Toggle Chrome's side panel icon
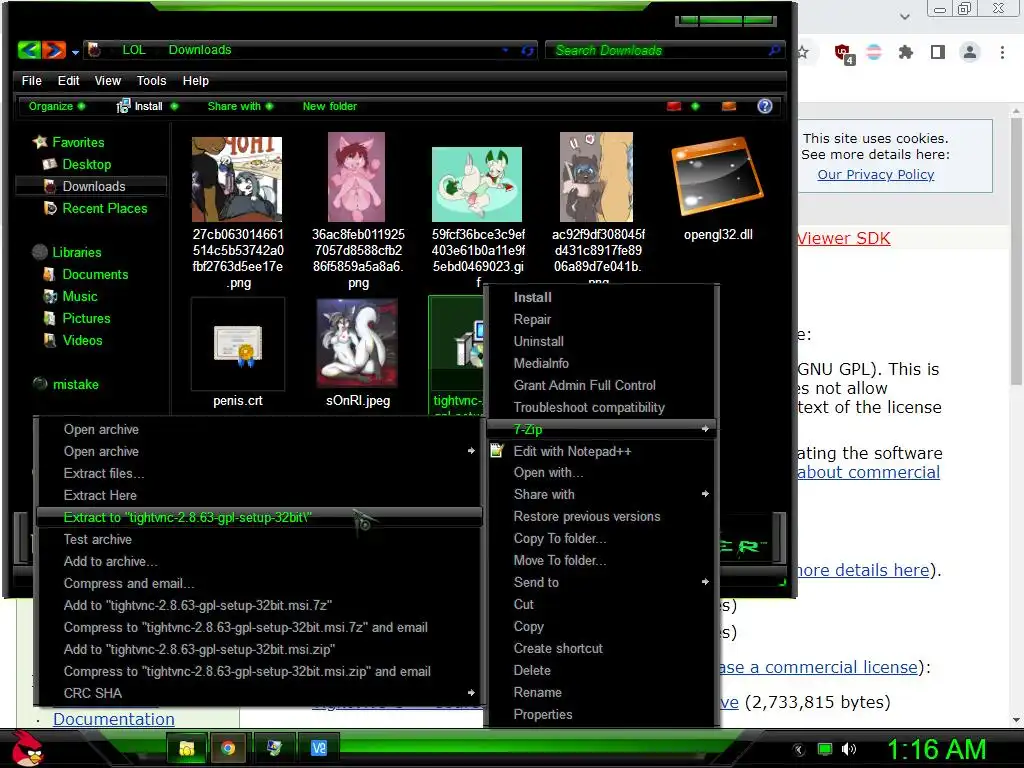 point(938,52)
